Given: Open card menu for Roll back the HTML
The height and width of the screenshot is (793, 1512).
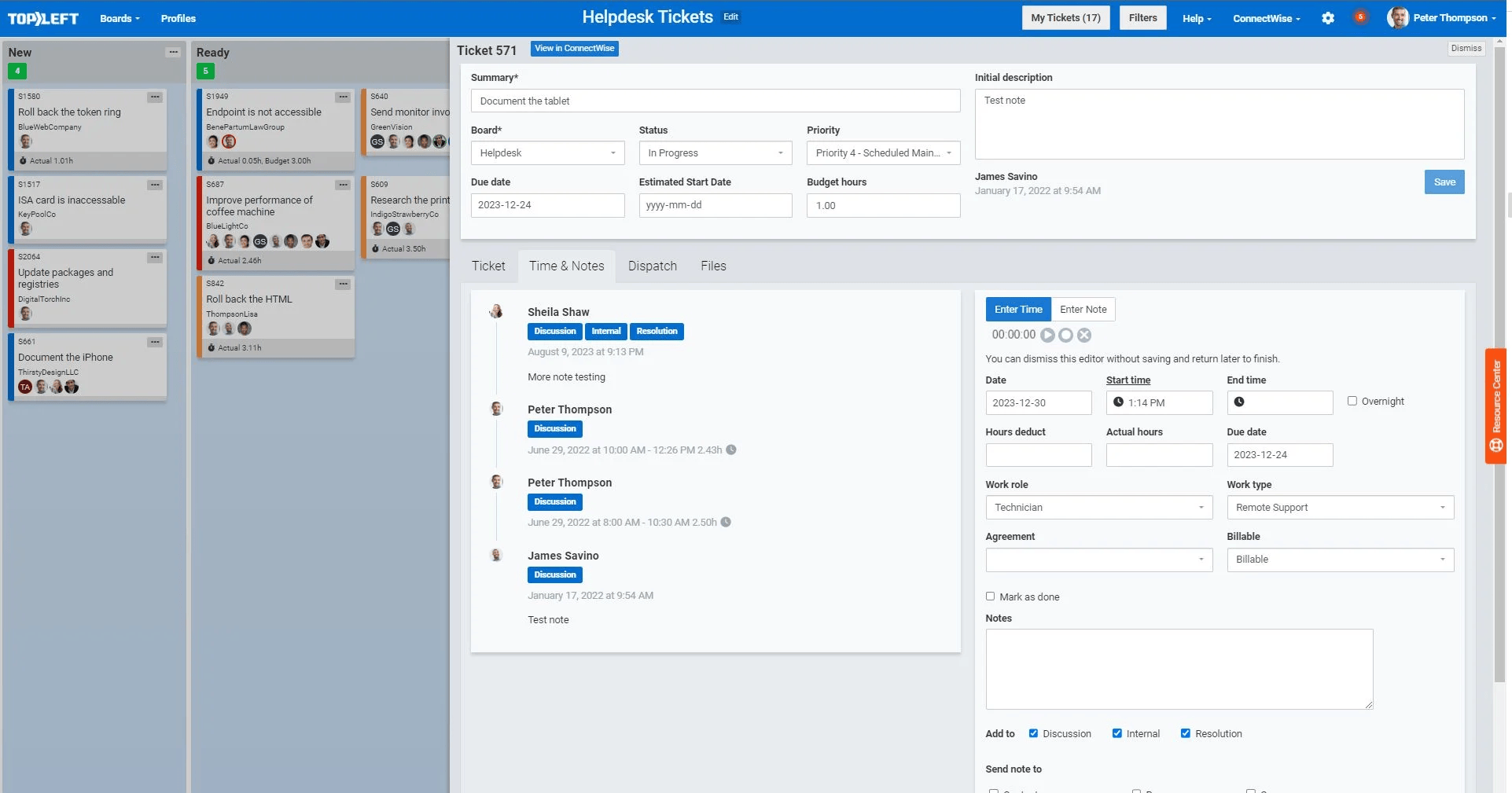Looking at the screenshot, I should 343,284.
